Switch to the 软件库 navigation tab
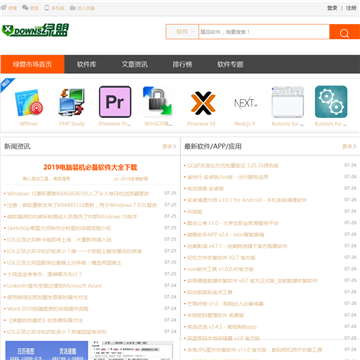360x360 pixels. 86,64
